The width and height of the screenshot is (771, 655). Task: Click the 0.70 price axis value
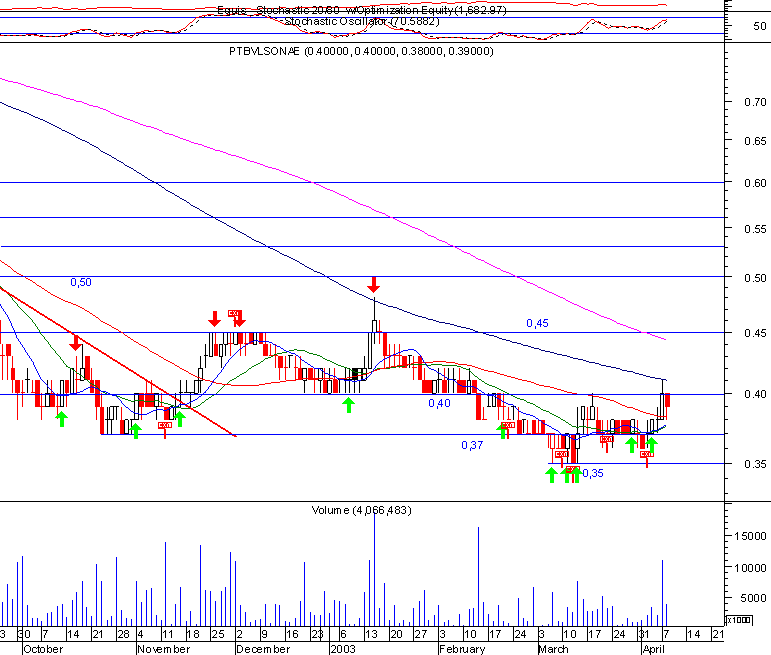755,102
